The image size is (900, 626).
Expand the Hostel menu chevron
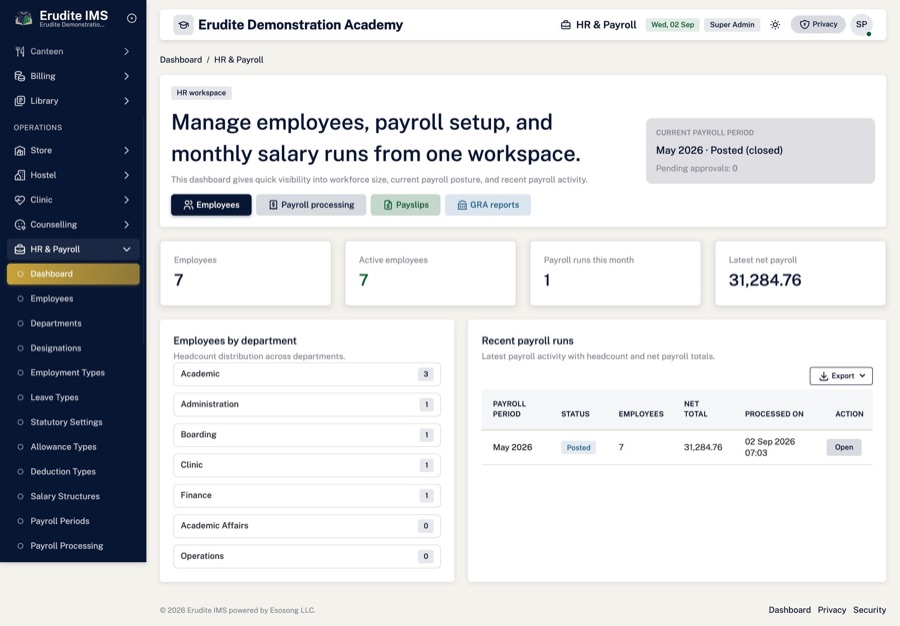click(x=126, y=175)
